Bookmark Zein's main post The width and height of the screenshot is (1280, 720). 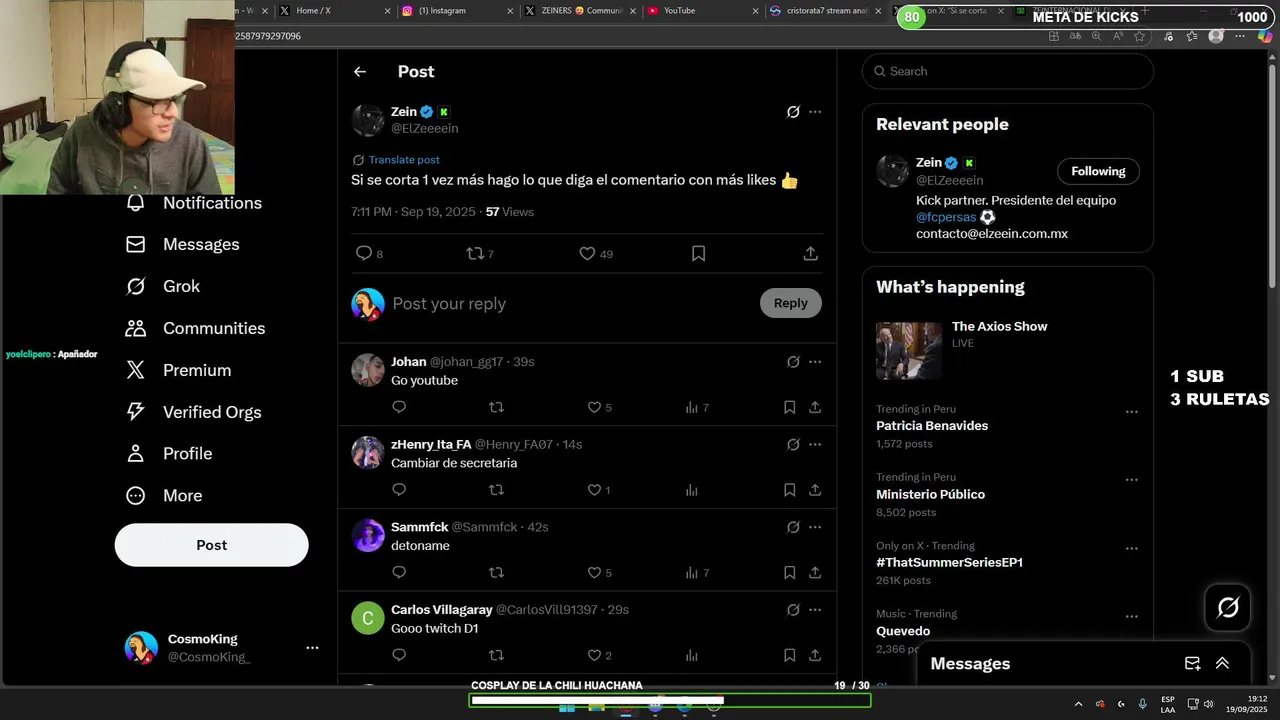[x=699, y=254]
